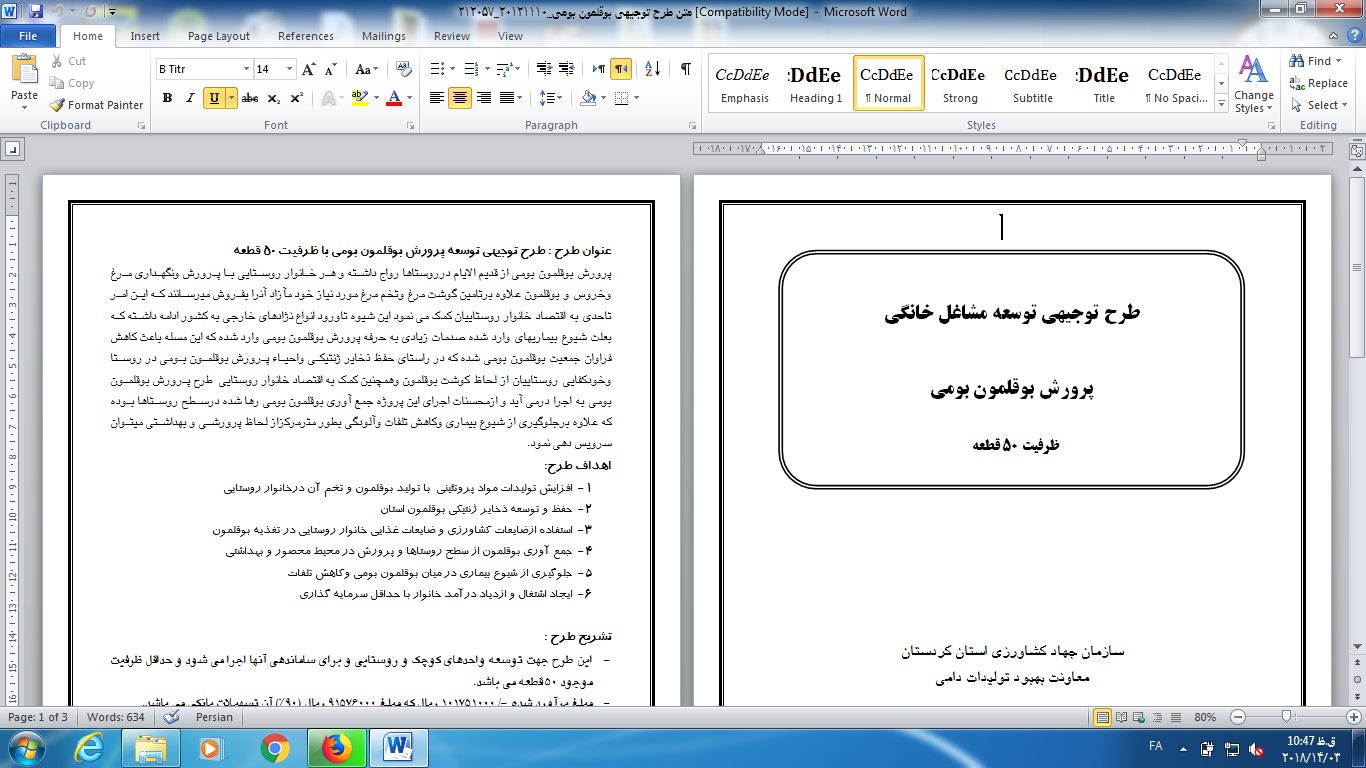Switch to the Page Layout tab
Viewport: 1366px width, 768px height.
pyautogui.click(x=219, y=36)
